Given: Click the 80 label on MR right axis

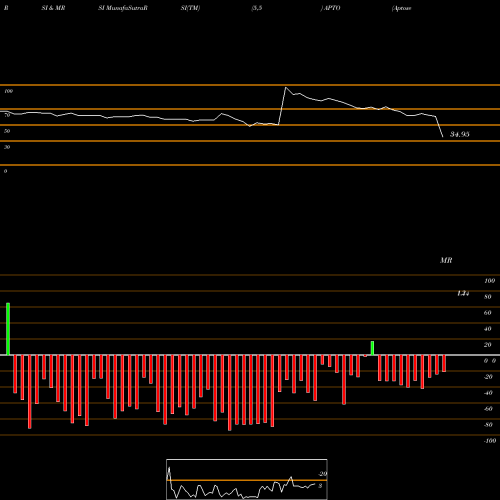Looking at the screenshot, I should 488,297.
